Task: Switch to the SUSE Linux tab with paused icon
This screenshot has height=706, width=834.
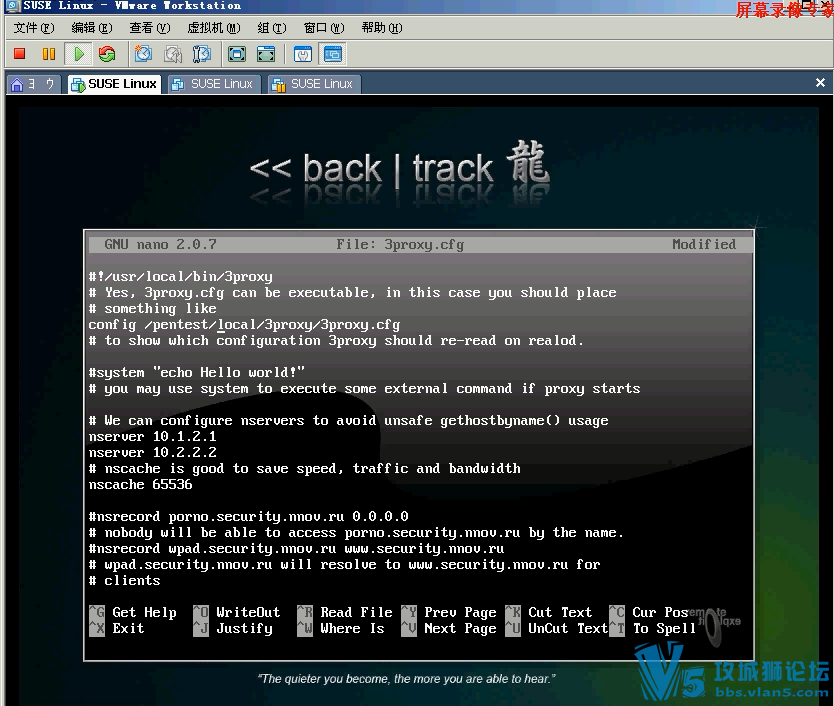Action: [314, 84]
